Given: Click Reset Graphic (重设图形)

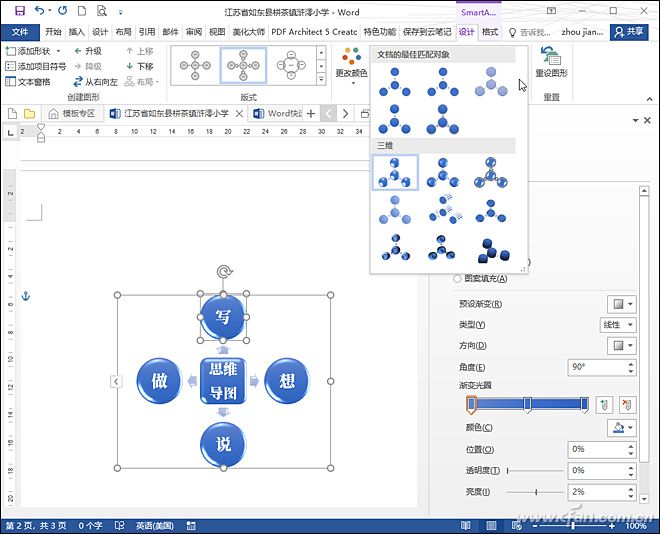Looking at the screenshot, I should (x=551, y=62).
